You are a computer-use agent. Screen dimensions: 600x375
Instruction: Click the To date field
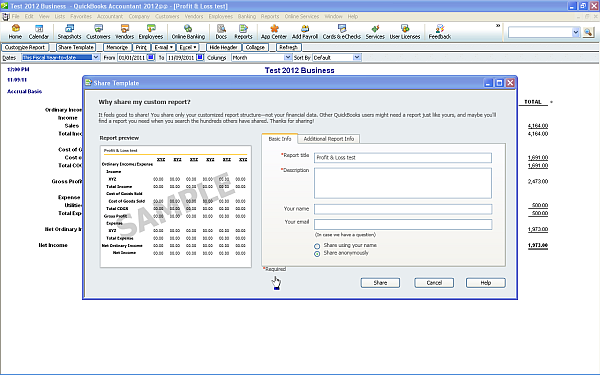[x=181, y=57]
